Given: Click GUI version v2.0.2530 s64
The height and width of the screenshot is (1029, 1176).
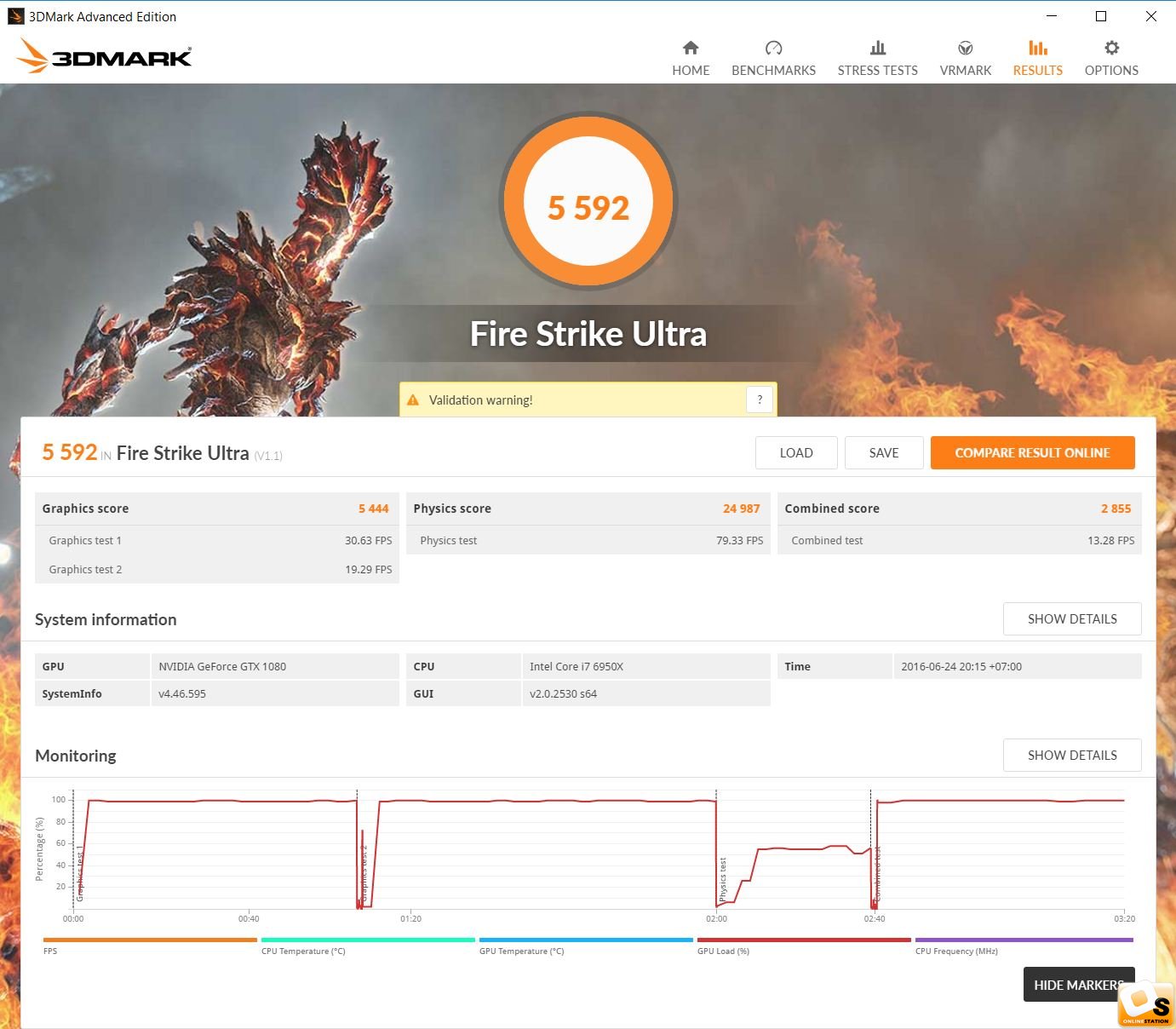Looking at the screenshot, I should 563,694.
